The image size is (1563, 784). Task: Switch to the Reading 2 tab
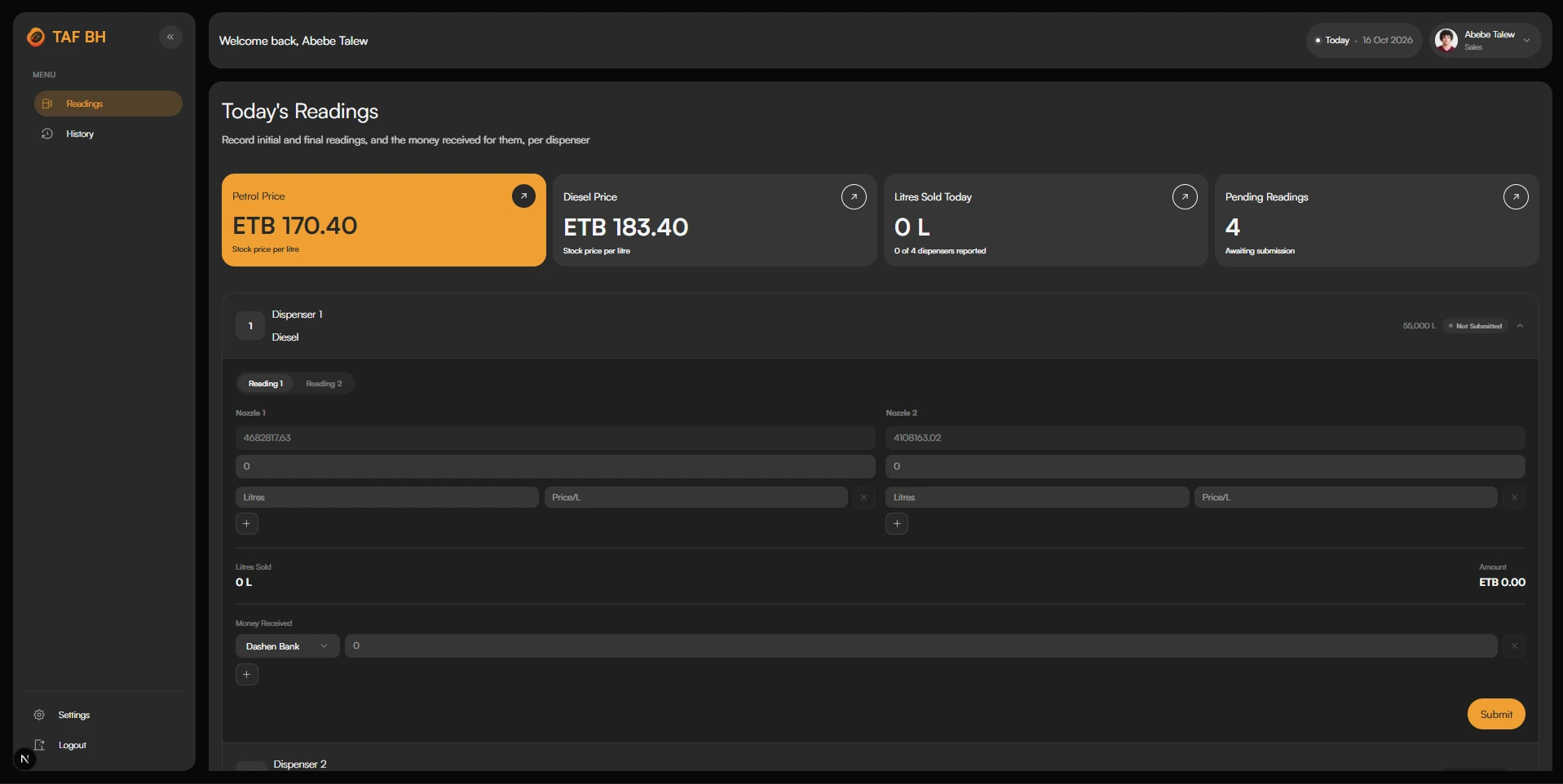point(324,384)
